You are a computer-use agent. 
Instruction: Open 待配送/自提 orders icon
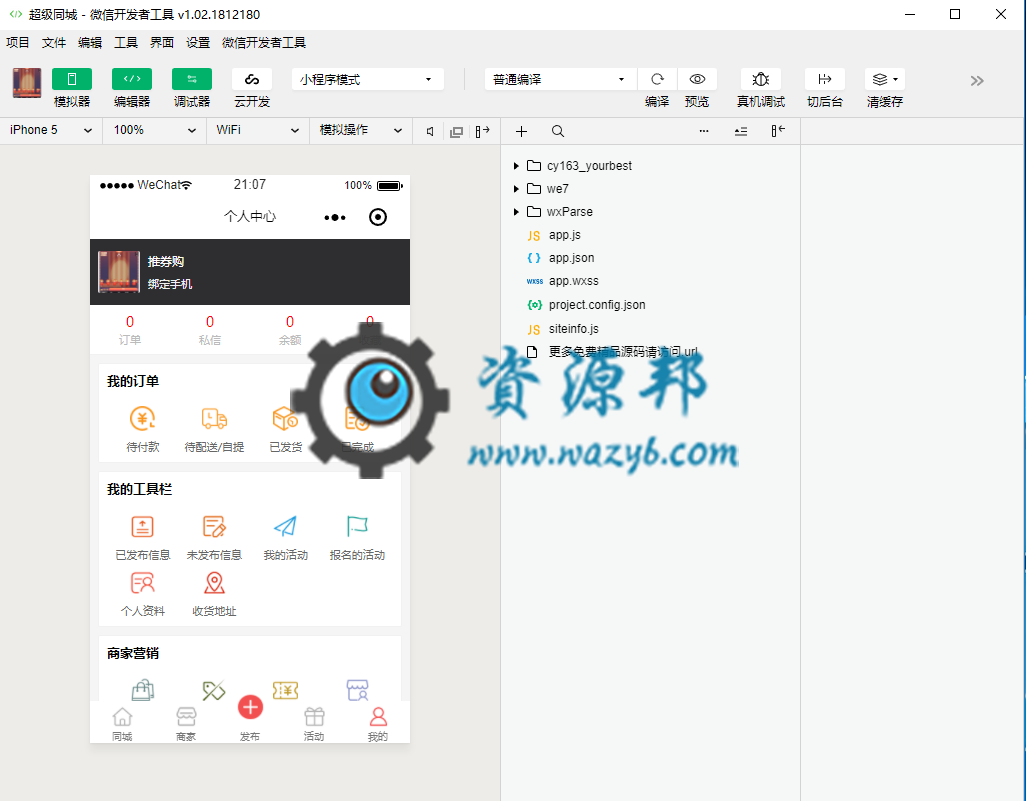(x=214, y=419)
